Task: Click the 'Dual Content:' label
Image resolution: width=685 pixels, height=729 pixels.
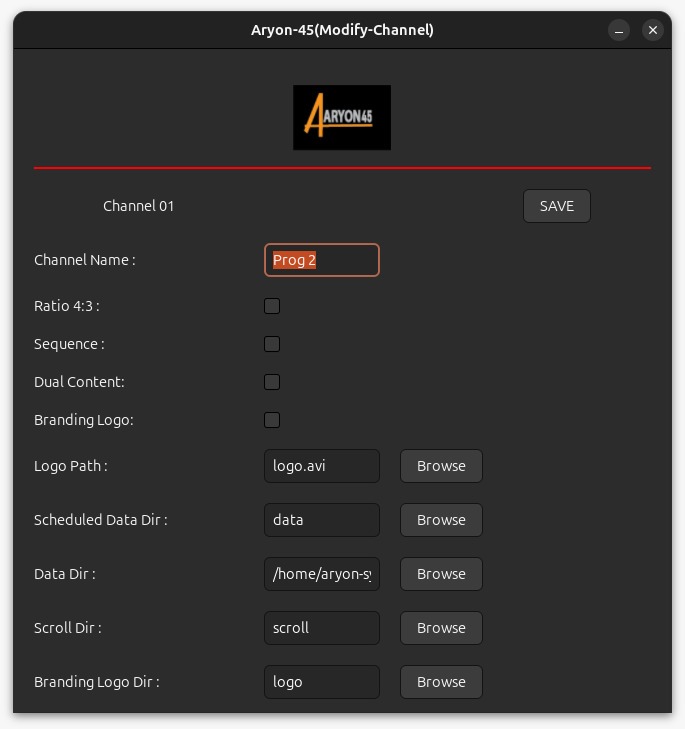Action: 79,382
